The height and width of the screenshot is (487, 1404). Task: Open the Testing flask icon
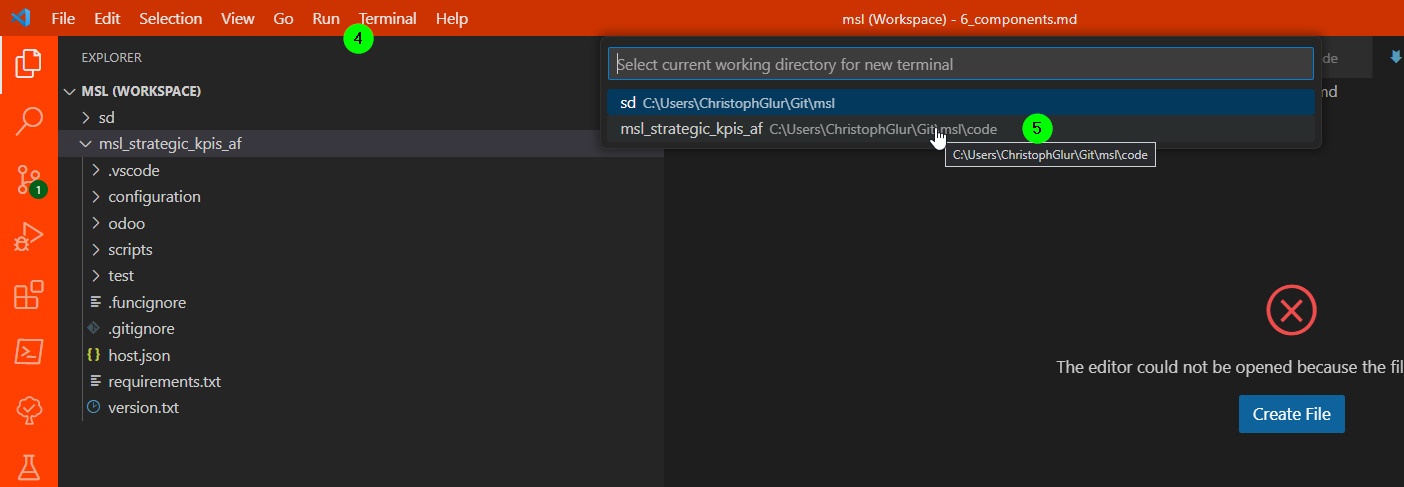[x=29, y=467]
